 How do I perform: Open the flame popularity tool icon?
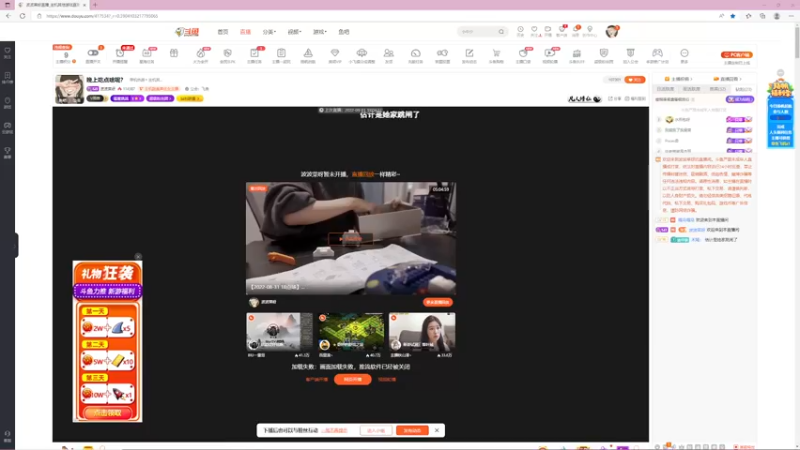201,55
